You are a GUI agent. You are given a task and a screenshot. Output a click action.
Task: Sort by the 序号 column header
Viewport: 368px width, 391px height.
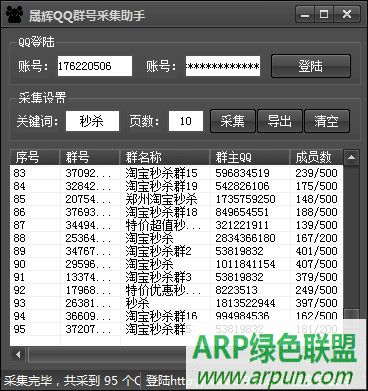coord(35,157)
